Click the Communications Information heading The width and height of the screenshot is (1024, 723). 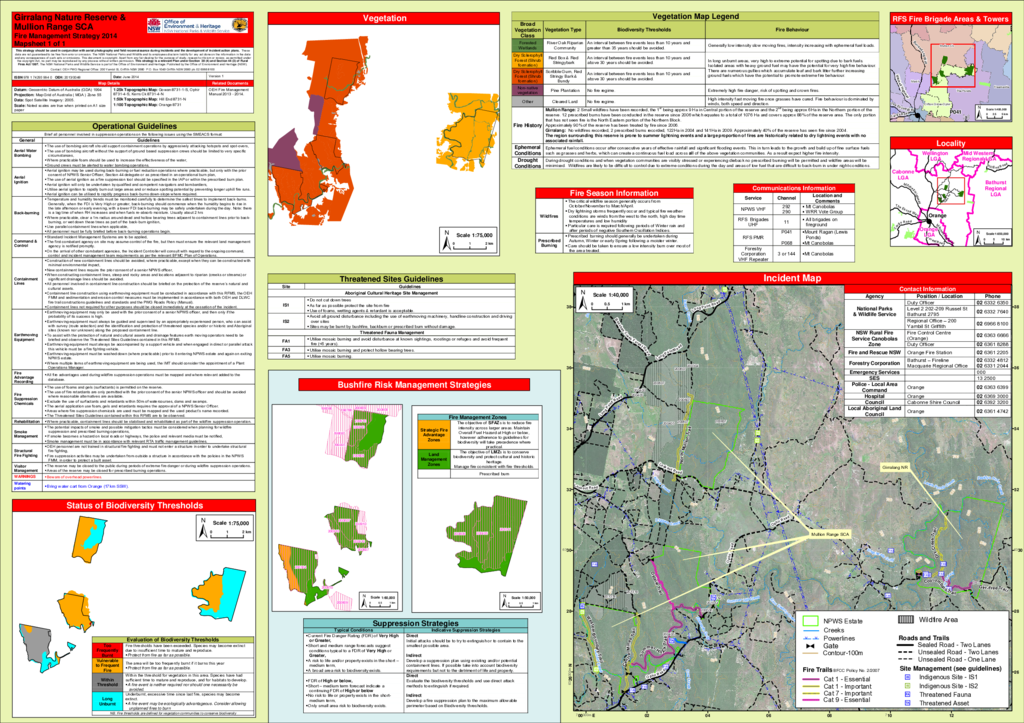pyautogui.click(x=793, y=188)
